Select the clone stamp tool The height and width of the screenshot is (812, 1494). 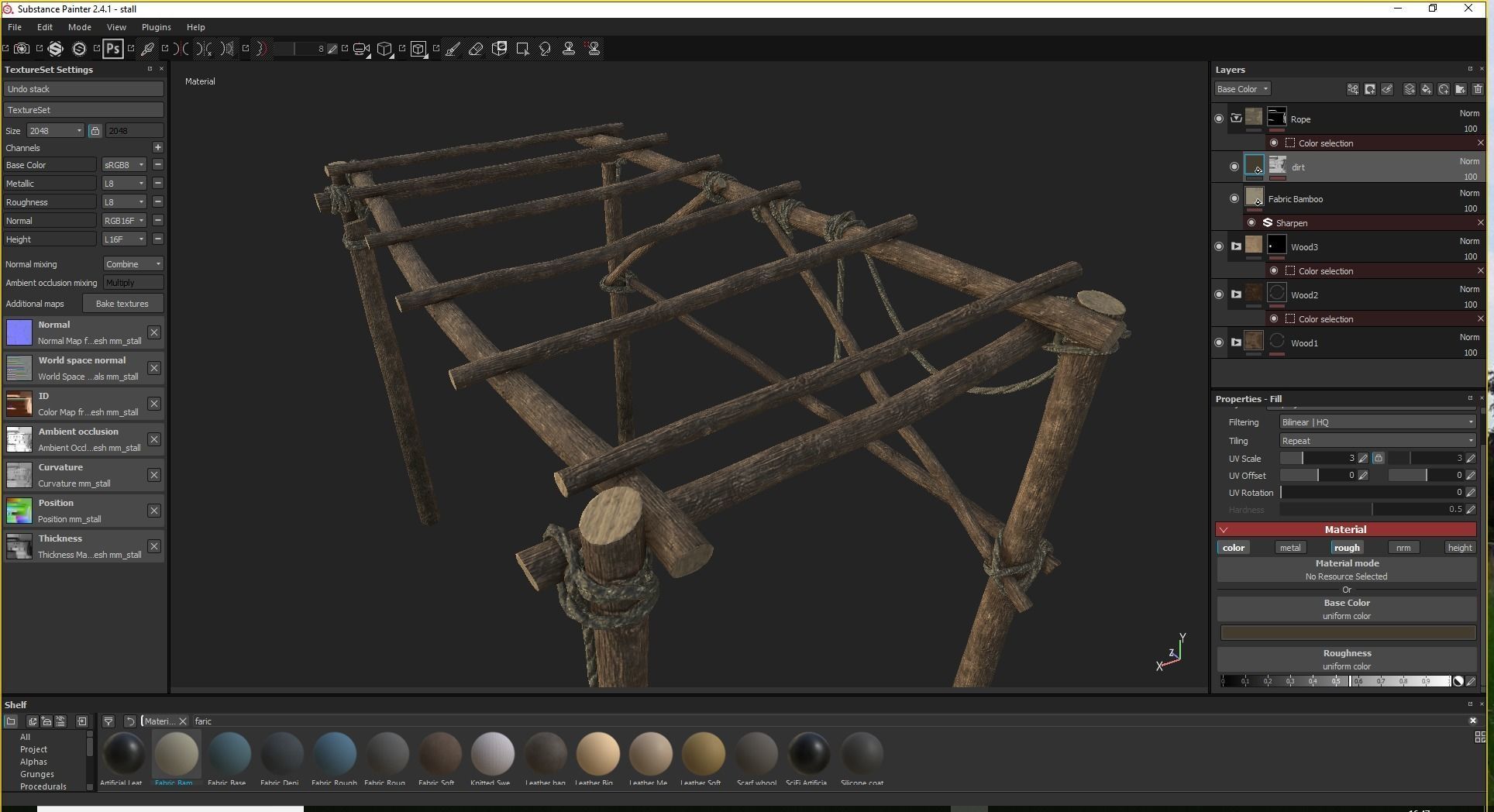point(569,49)
